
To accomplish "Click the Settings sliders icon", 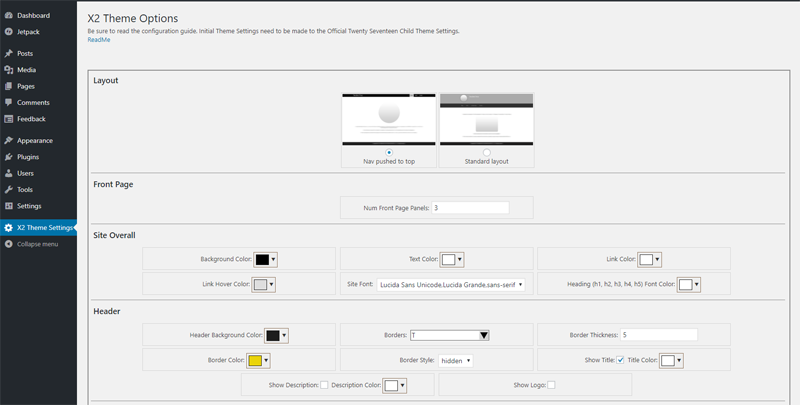I will pyautogui.click(x=9, y=206).
